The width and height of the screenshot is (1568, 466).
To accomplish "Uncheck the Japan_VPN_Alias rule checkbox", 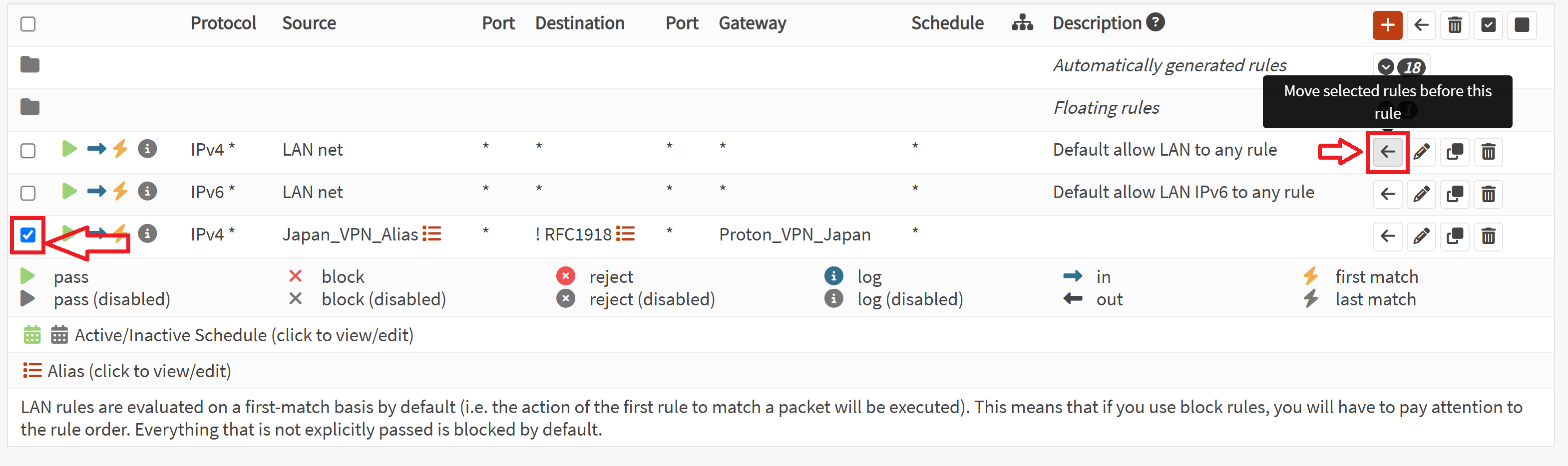I will (28, 235).
